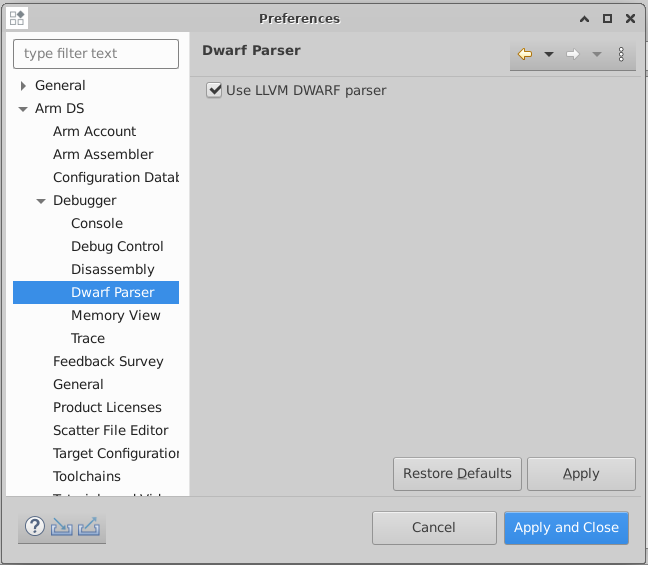Click the forward navigation arrow icon
648x565 pixels.
pos(573,54)
